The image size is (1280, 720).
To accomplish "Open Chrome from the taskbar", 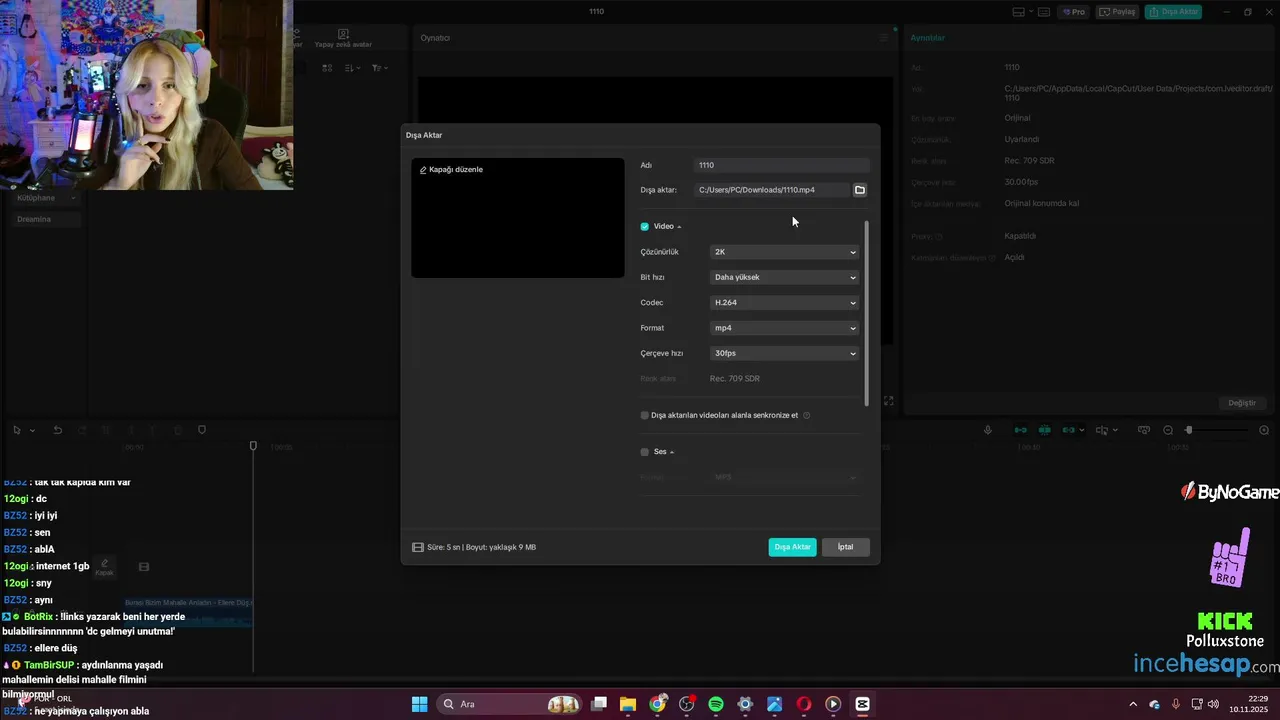I will coord(657,704).
